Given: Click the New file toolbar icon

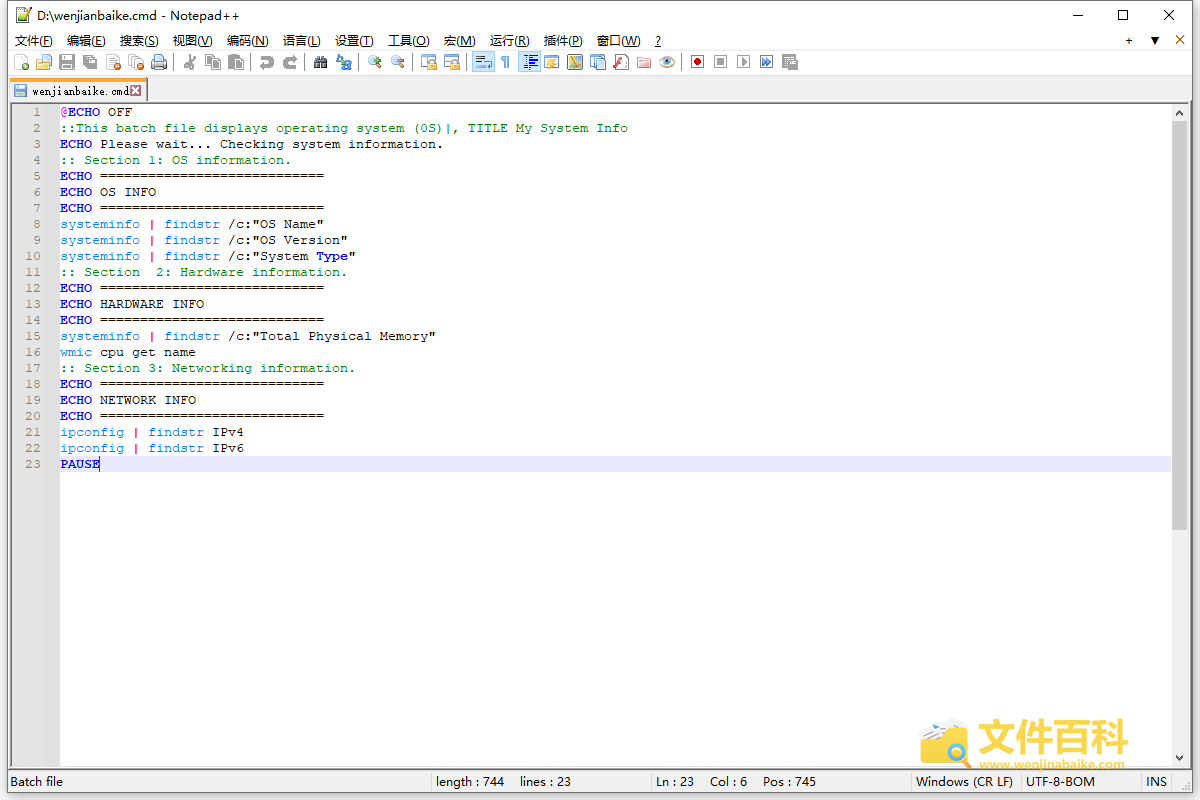Looking at the screenshot, I should (21, 62).
